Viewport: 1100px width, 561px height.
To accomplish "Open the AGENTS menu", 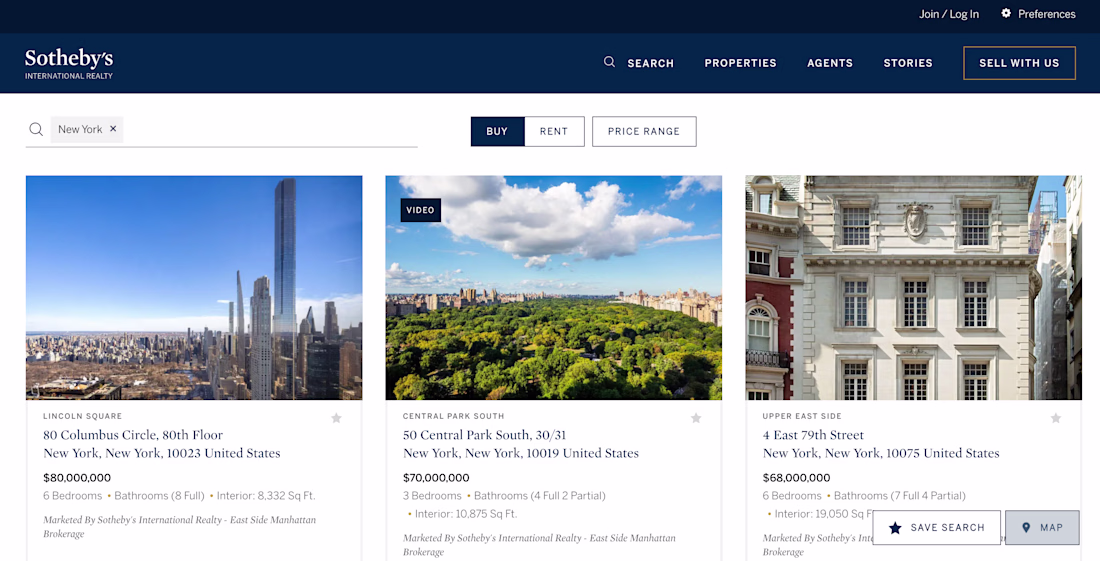I will click(x=830, y=63).
